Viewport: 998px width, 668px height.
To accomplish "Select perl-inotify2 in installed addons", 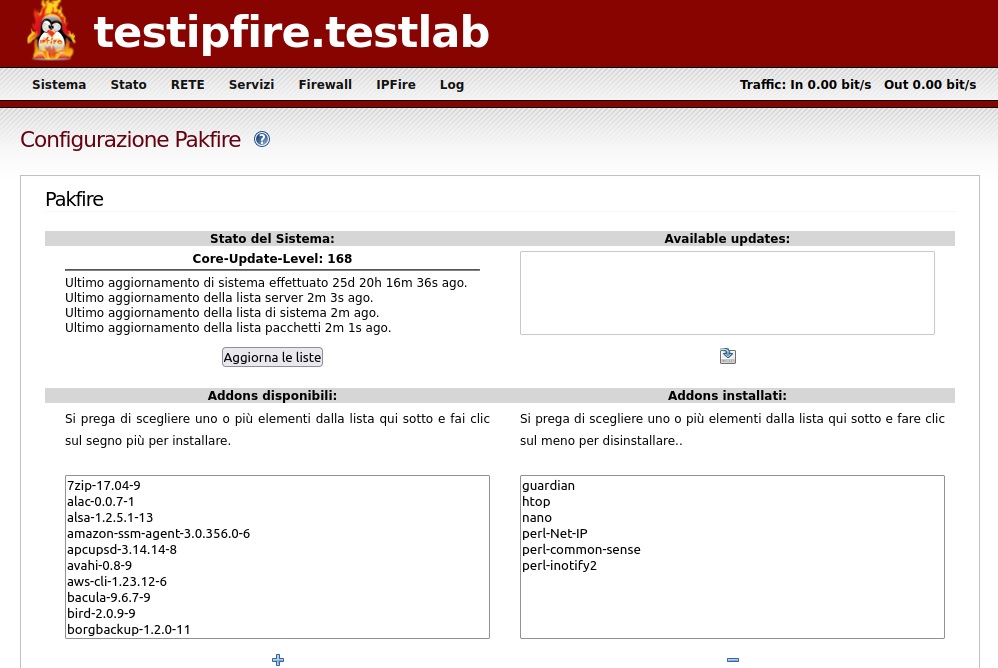I will 732,565.
